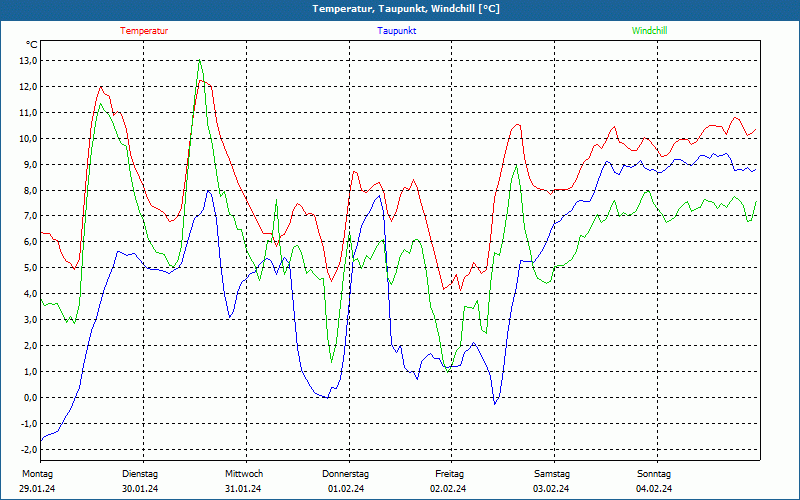Click the 5,0 y-axis value
800x500 pixels.
click(31, 268)
